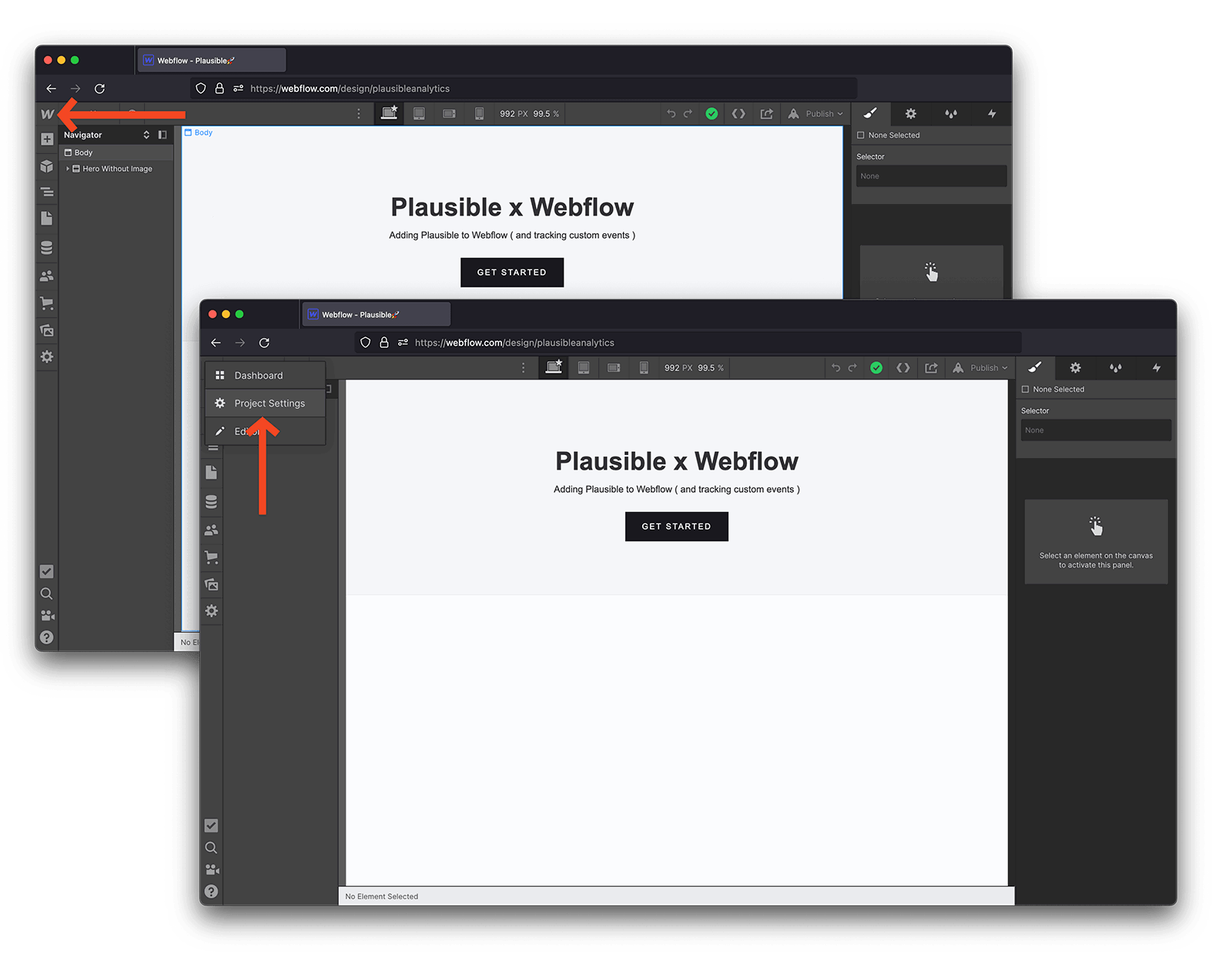Switch to element Settings tab in front window
Viewport: 1232px width, 964px height.
point(1076,368)
